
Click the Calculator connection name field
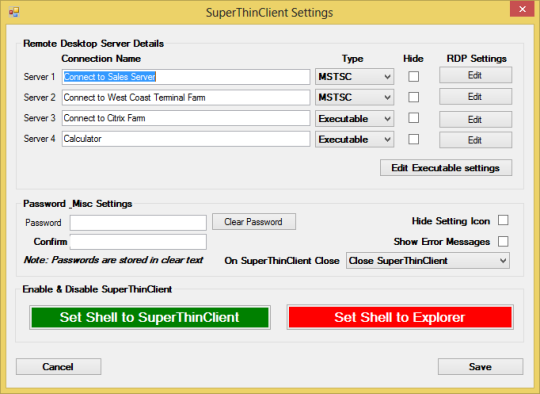[186, 139]
